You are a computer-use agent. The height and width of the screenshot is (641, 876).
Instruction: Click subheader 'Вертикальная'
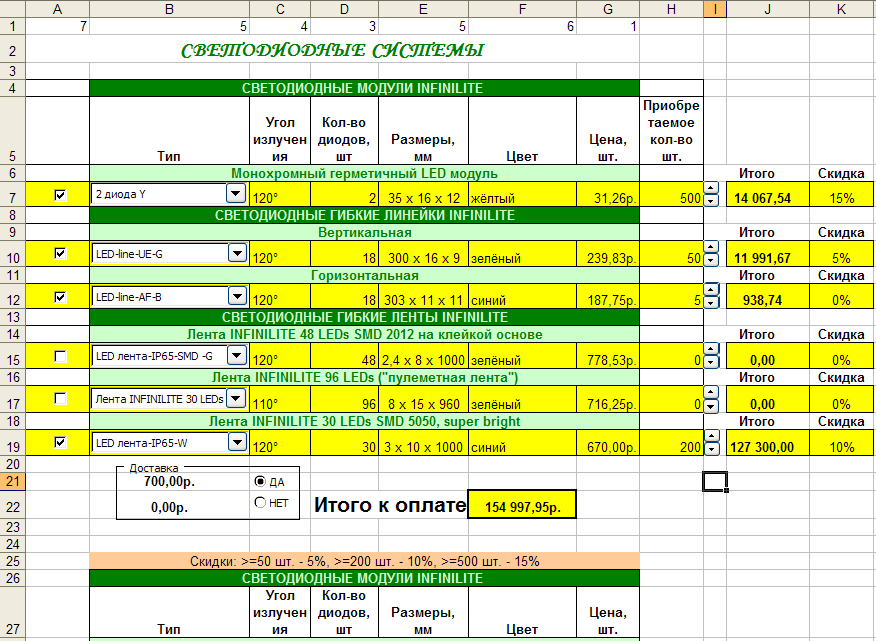point(364,232)
